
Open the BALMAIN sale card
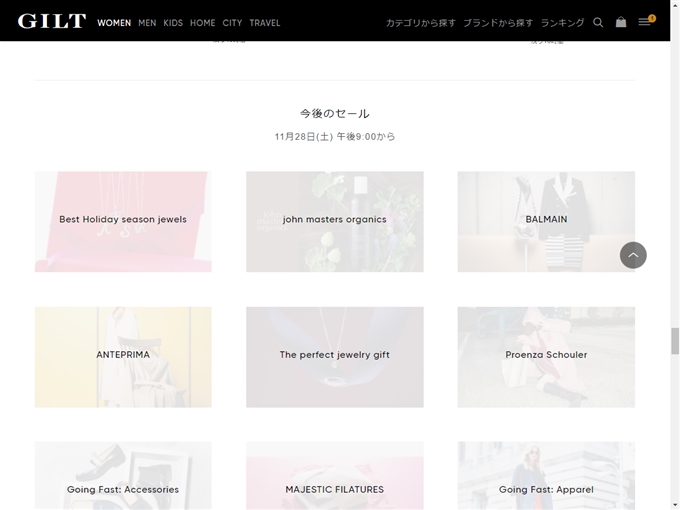point(546,222)
